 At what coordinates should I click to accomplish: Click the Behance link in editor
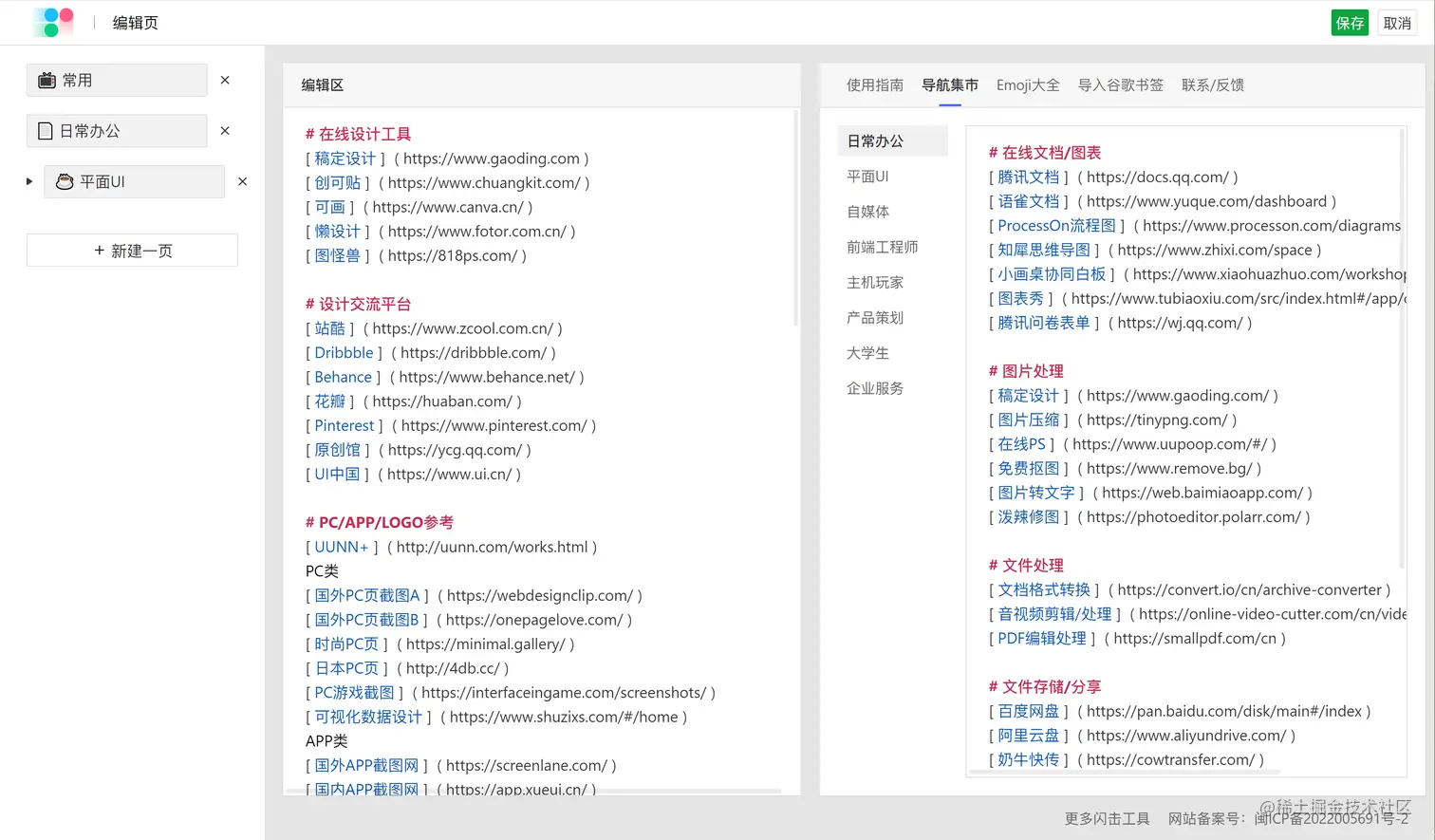344,377
